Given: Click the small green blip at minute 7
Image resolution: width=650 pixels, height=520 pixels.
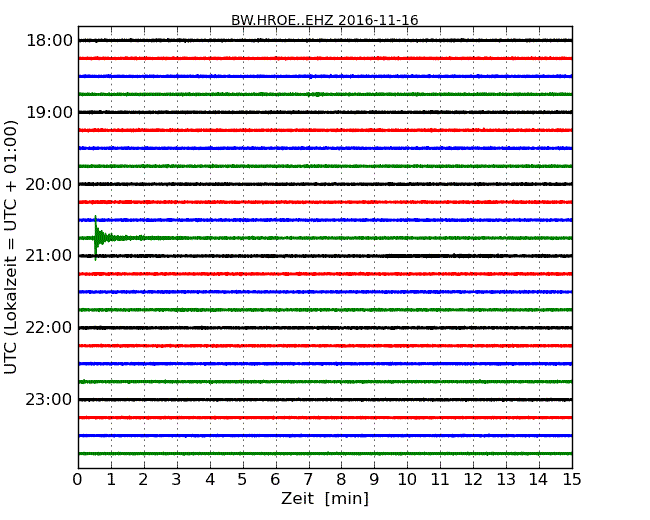Looking at the screenshot, I should pyautogui.click(x=316, y=95).
